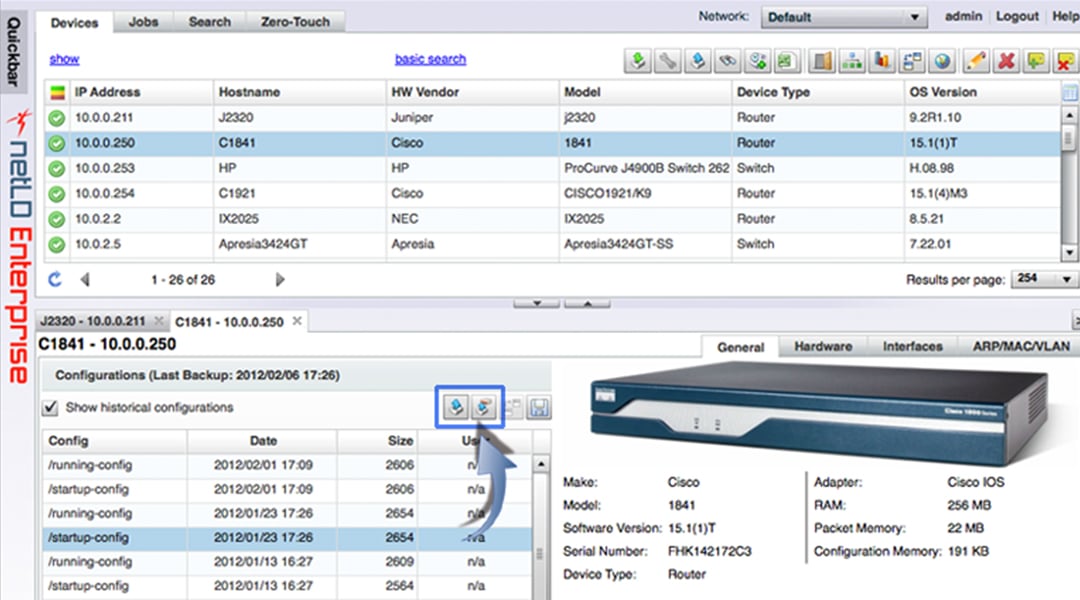Viewport: 1080px width, 600px height.
Task: Click the pencil edit device icon
Action: (976, 61)
